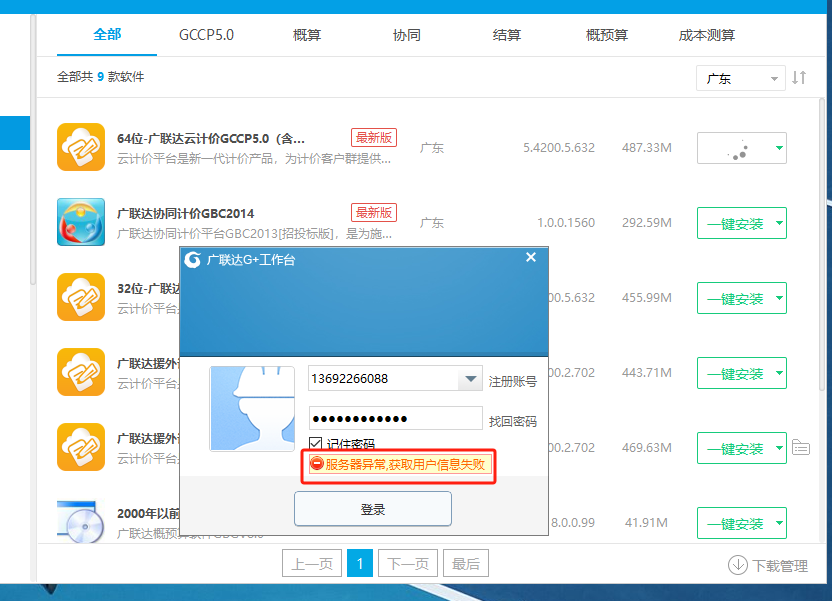Image resolution: width=832 pixels, height=601 pixels.
Task: Click 一键安装 for the 443.71M software
Action: coord(735,373)
